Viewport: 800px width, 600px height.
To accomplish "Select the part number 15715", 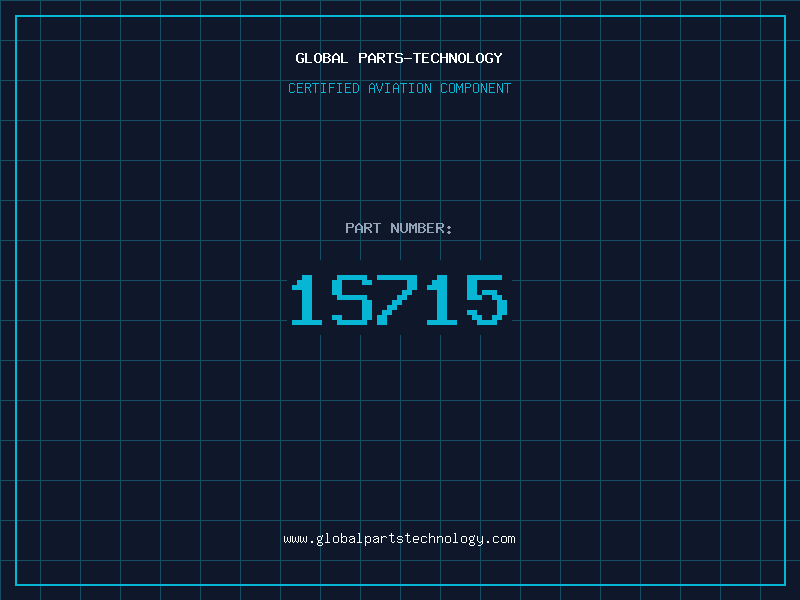I will pos(399,299).
